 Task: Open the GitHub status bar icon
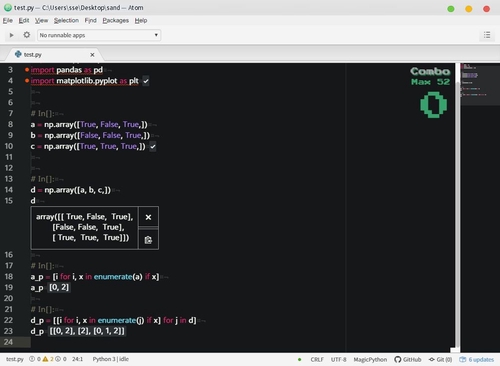pos(408,359)
